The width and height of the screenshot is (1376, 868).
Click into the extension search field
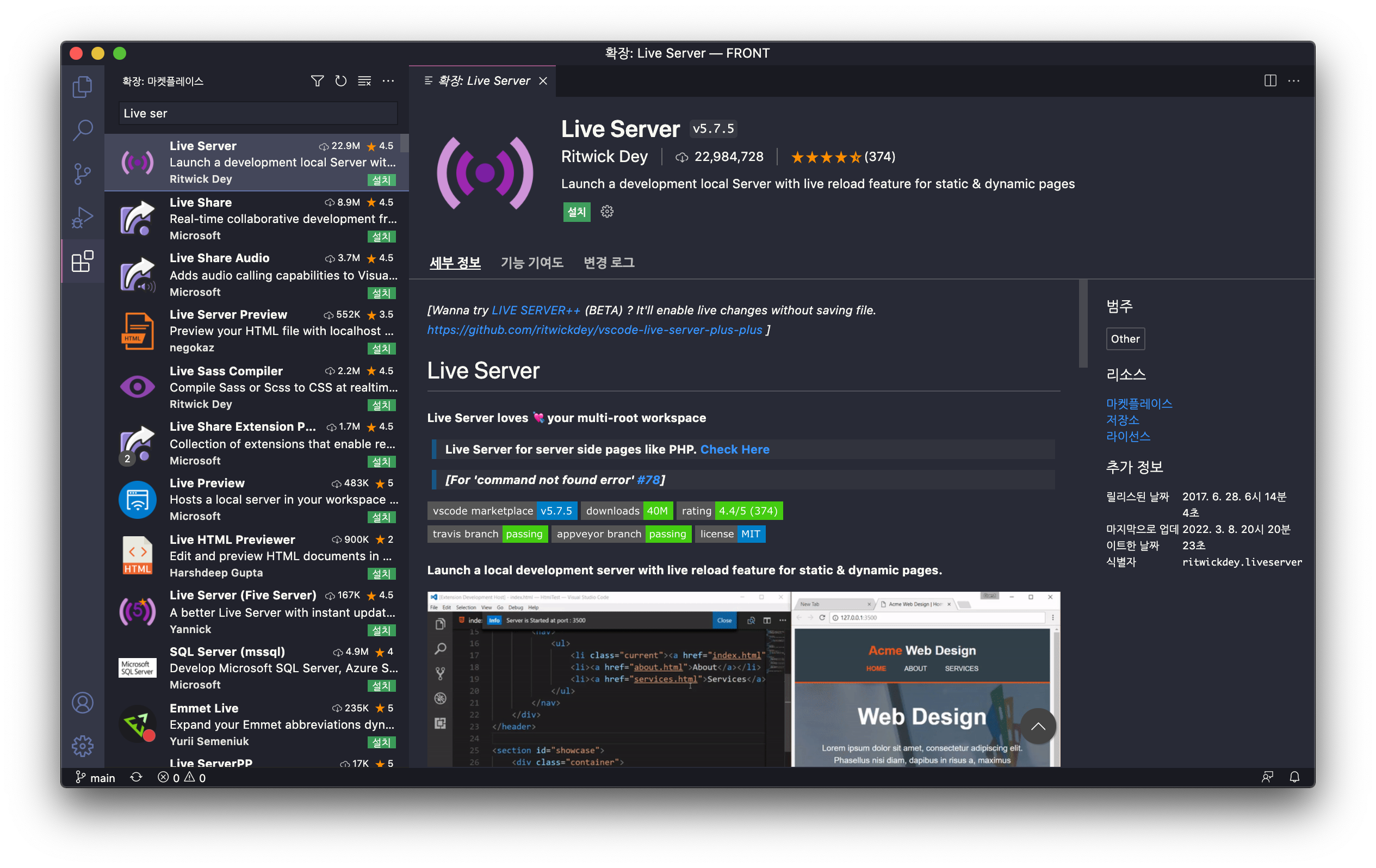(x=258, y=113)
